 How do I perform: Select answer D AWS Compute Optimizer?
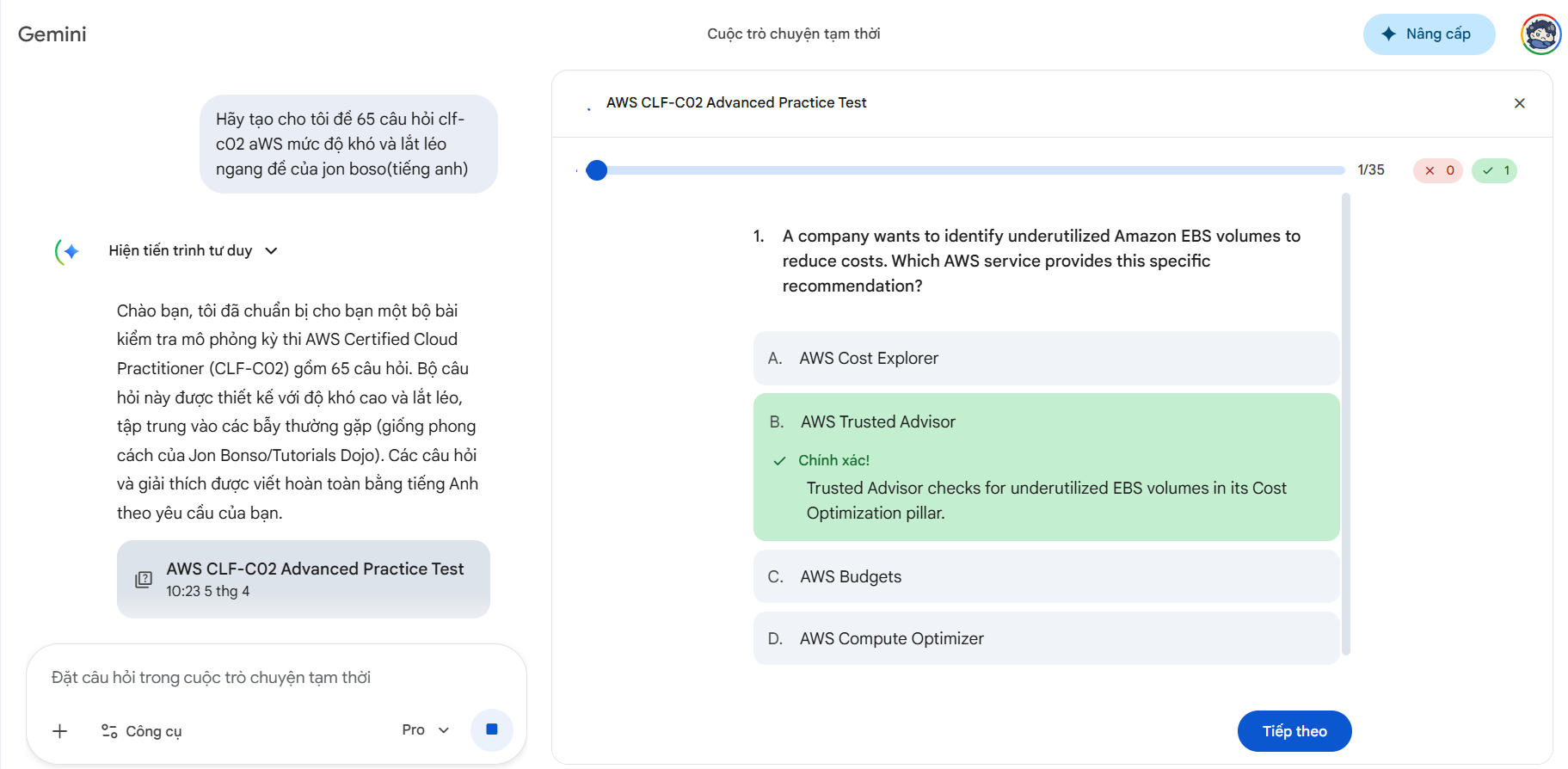[x=1046, y=638]
